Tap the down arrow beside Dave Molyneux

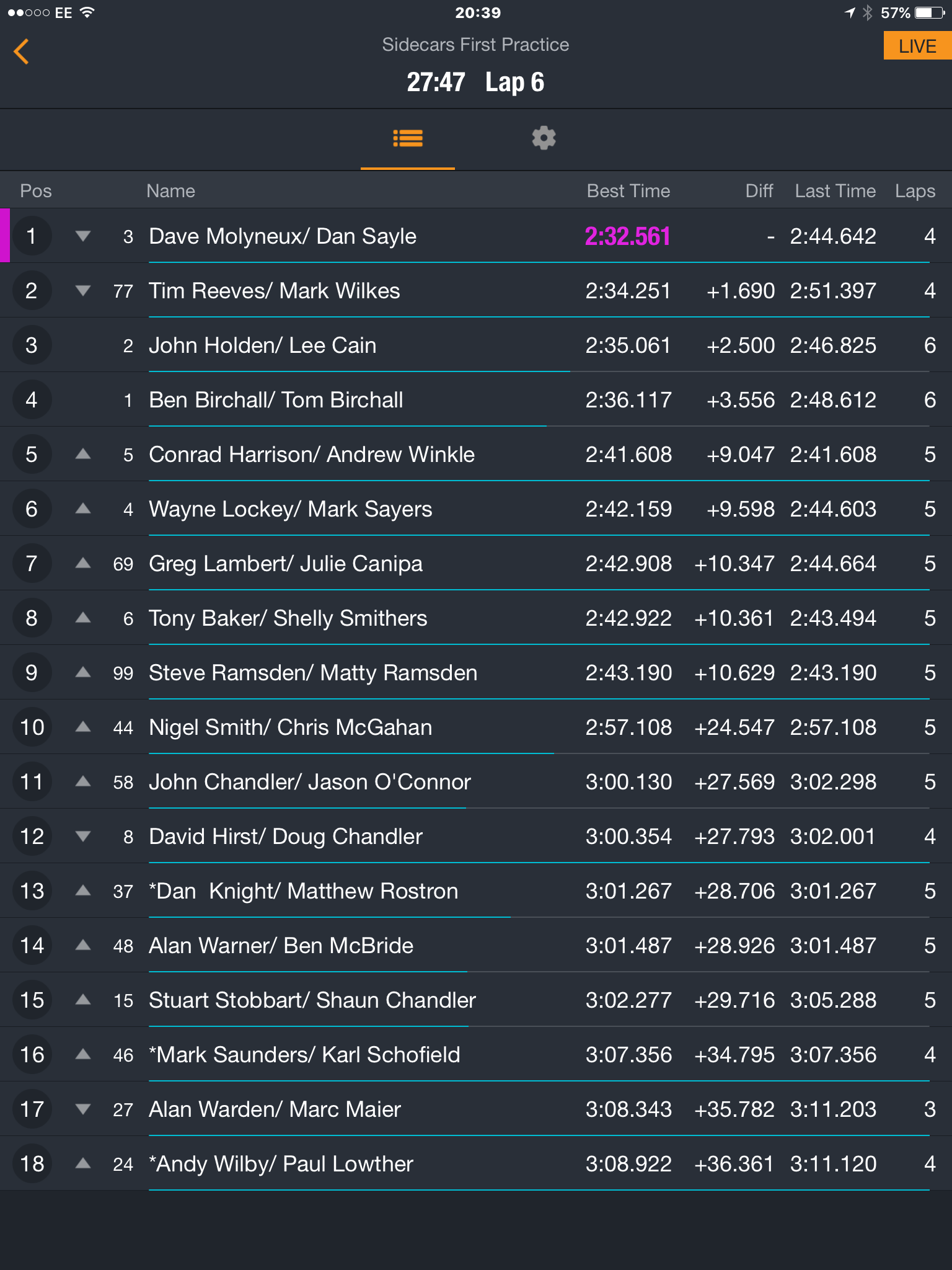click(83, 236)
